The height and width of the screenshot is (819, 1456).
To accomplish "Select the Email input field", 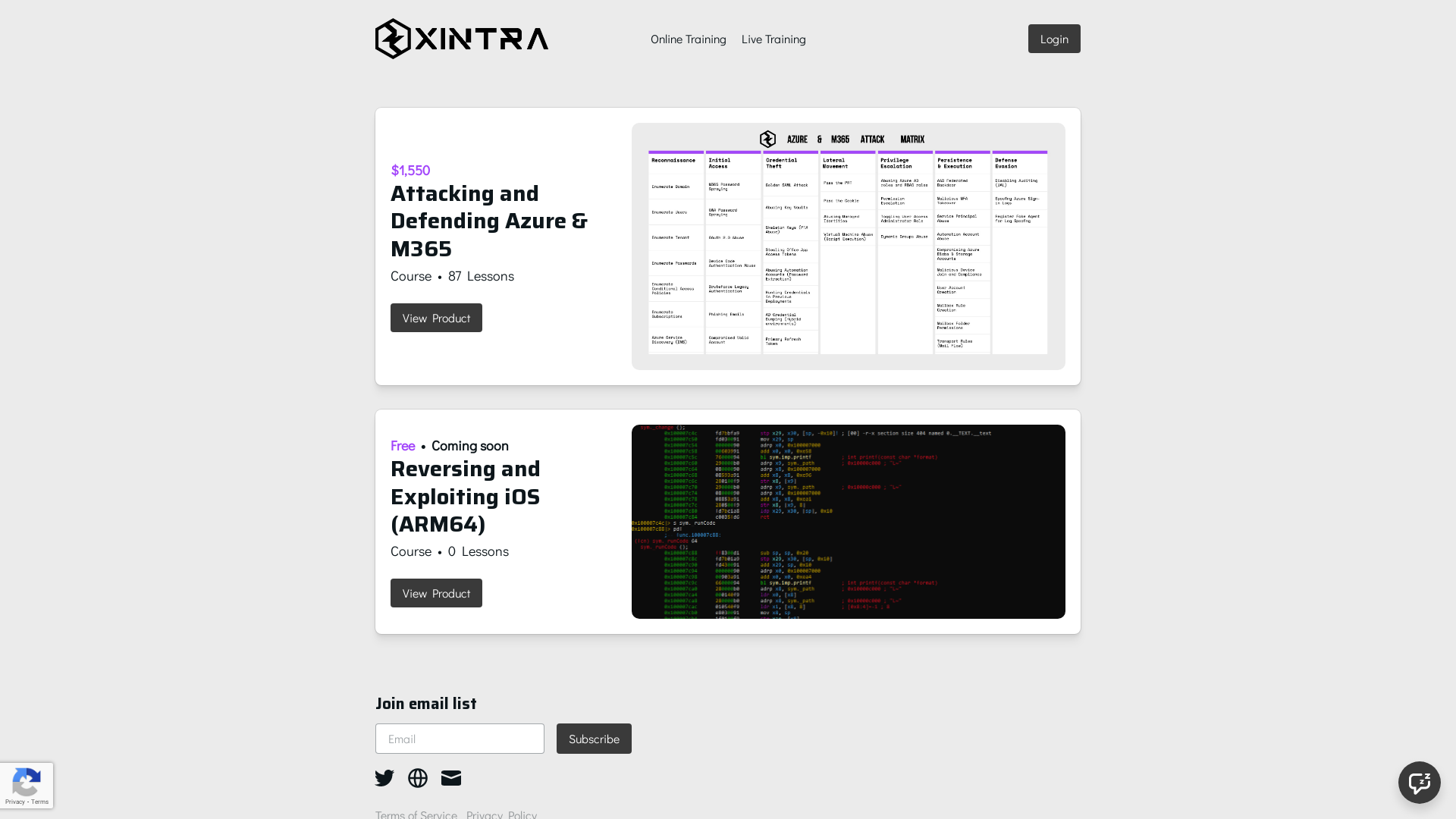I will pos(459,738).
